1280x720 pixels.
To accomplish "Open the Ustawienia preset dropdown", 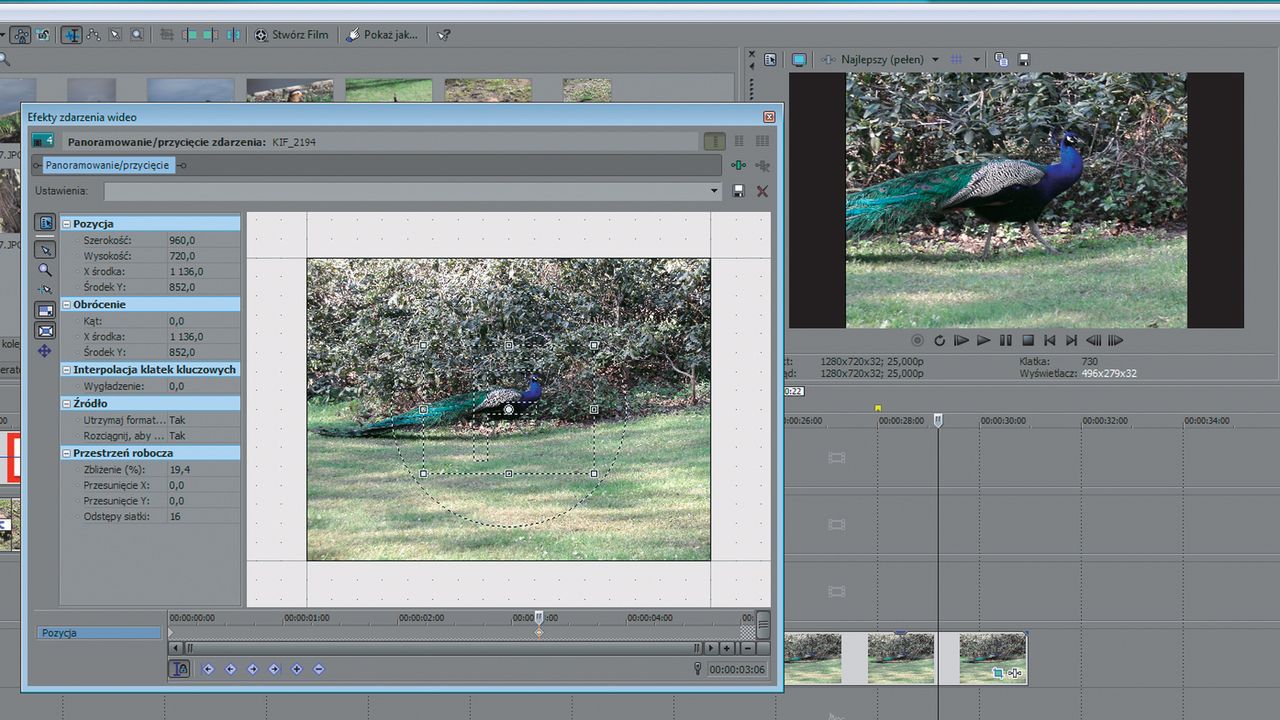I will pos(714,191).
